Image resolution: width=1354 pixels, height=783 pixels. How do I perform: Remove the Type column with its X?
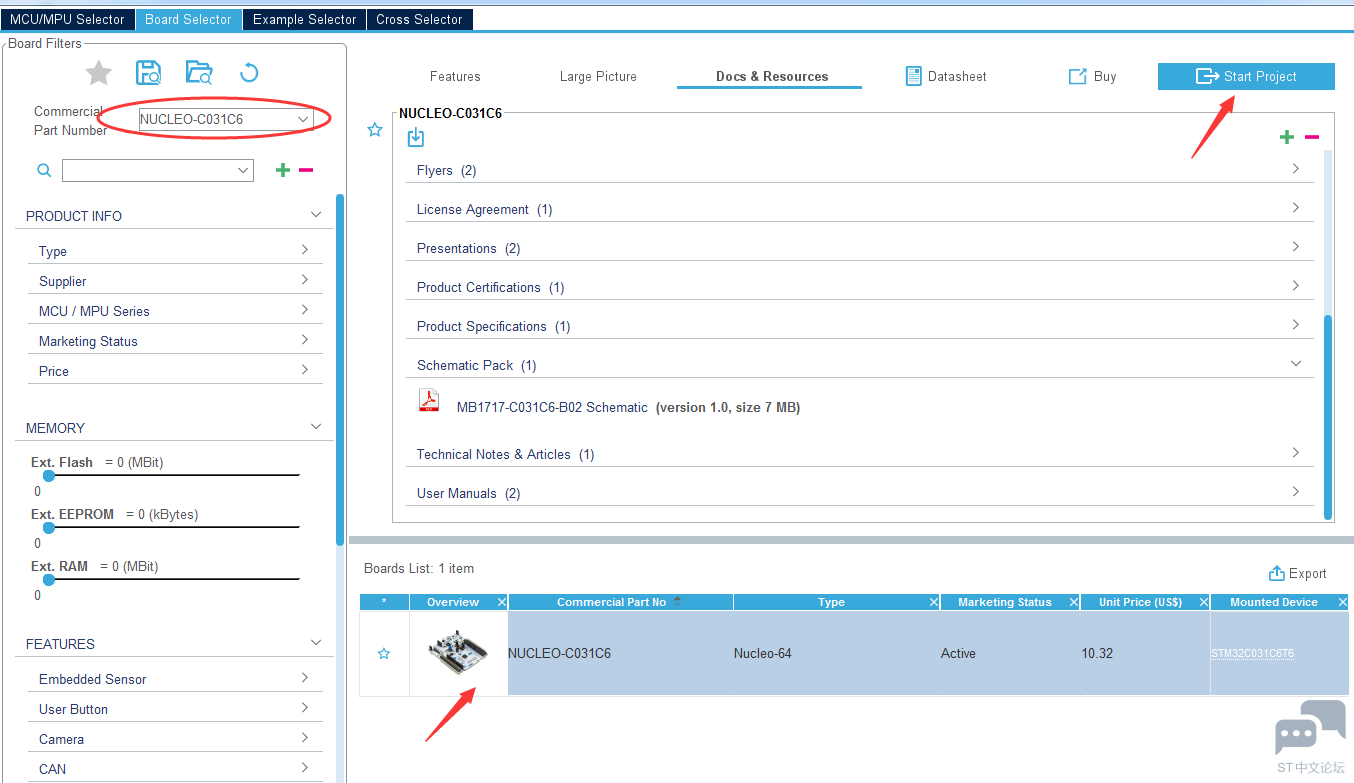coord(934,602)
